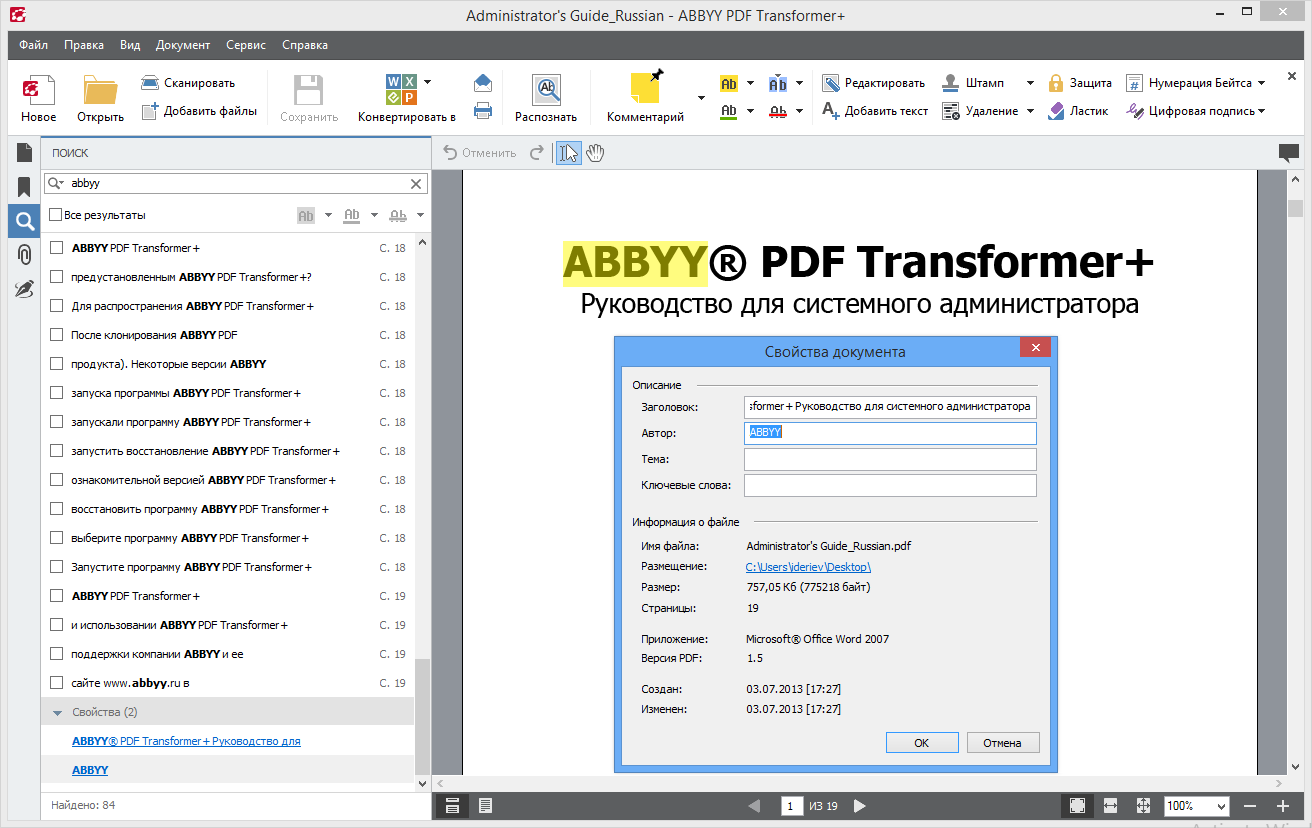Open the Защита protection tool
This screenshot has height=828, width=1312.
click(1080, 83)
